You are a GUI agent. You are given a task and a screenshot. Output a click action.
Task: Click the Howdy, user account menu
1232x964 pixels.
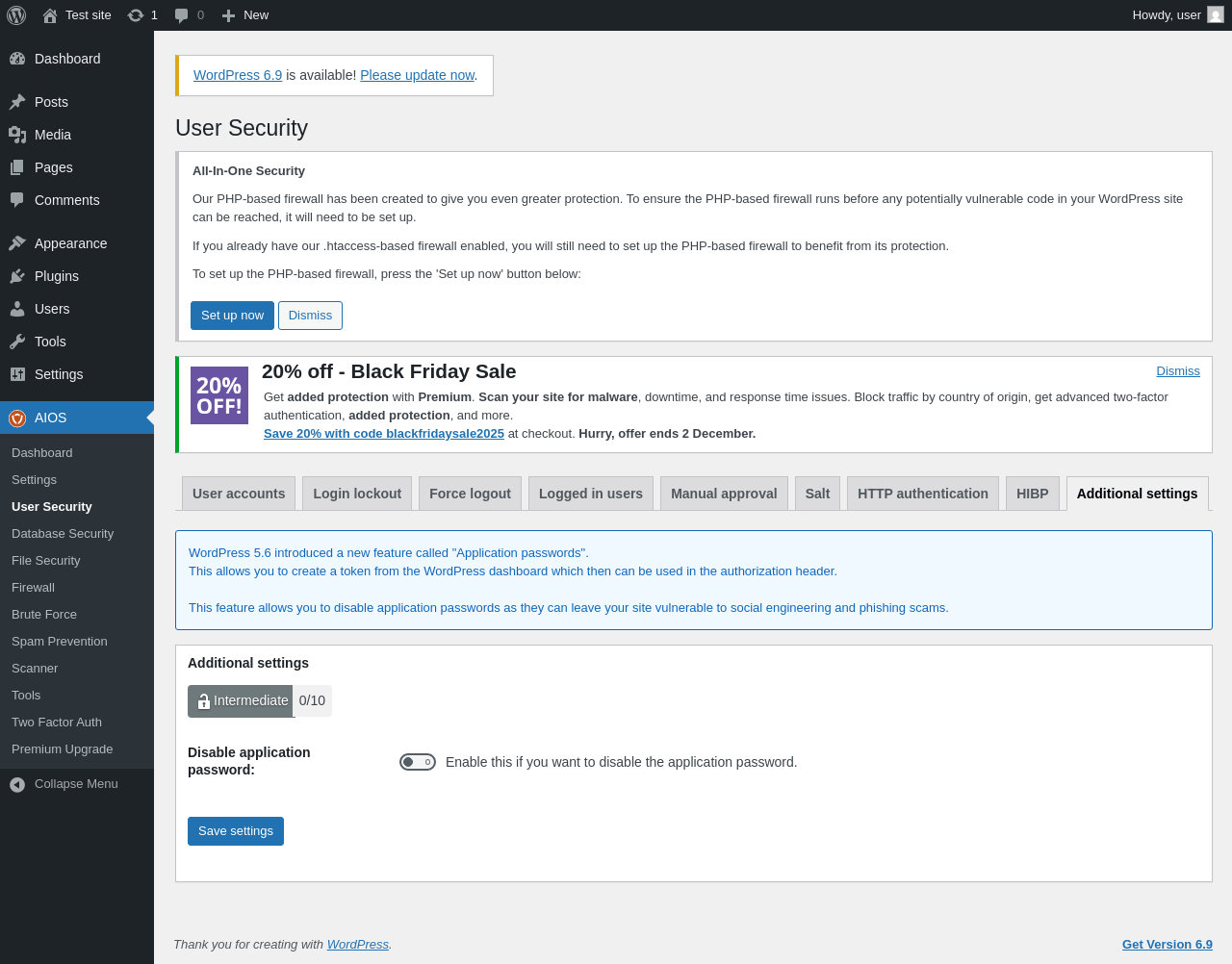tap(1178, 15)
